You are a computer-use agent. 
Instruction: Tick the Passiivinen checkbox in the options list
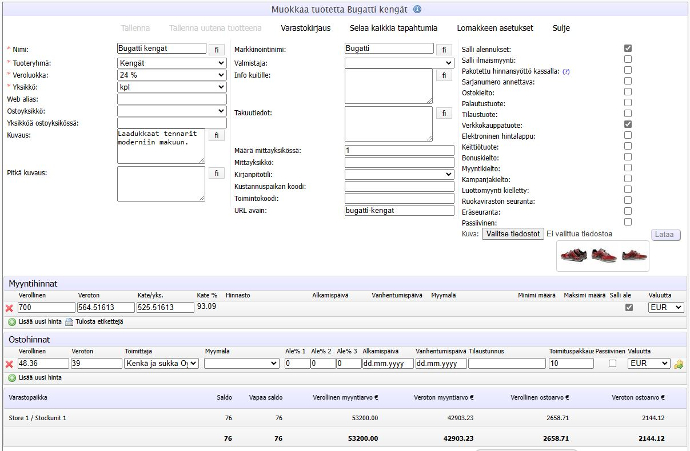point(628,222)
